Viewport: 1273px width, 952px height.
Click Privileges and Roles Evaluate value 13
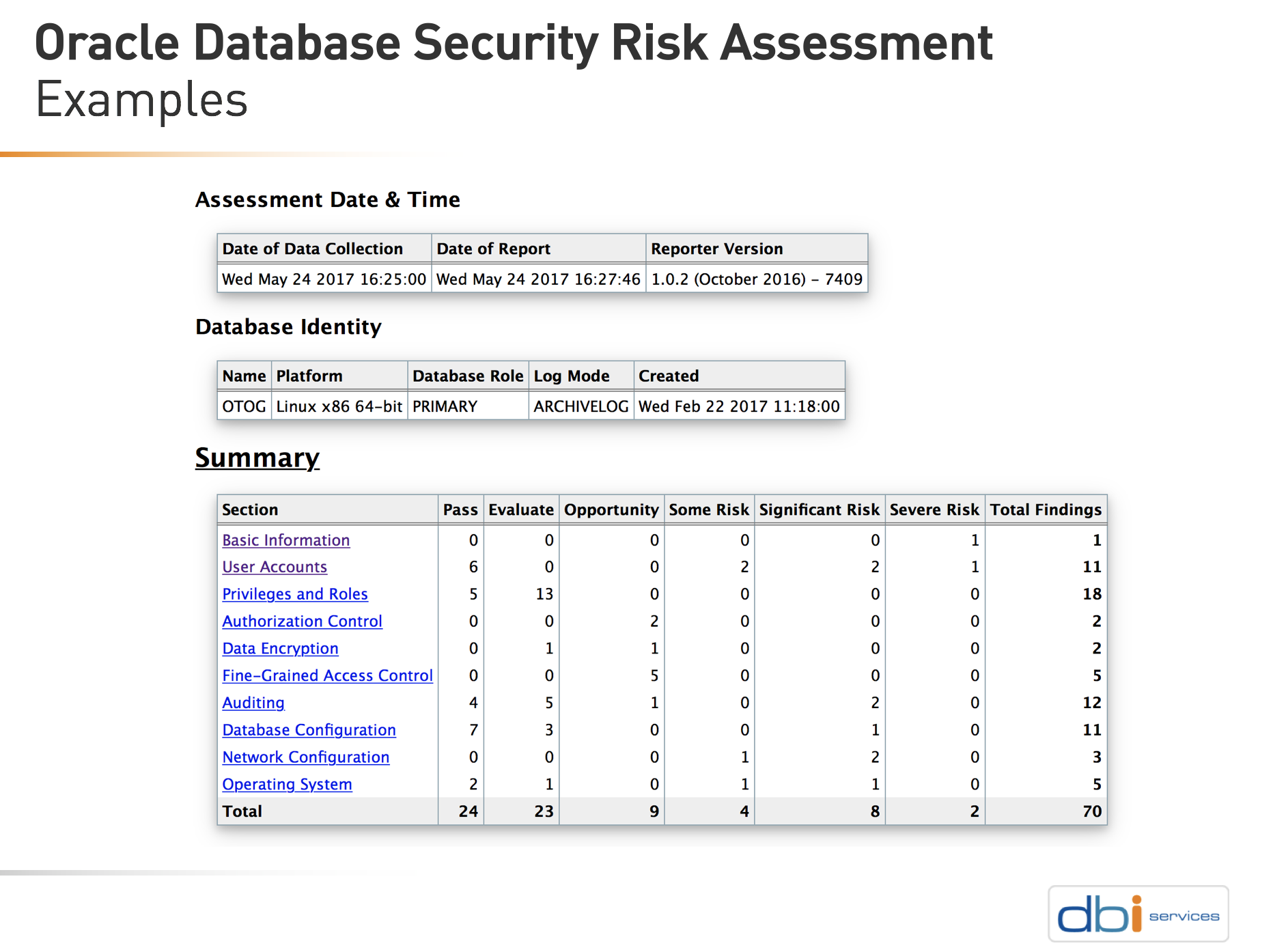point(544,594)
